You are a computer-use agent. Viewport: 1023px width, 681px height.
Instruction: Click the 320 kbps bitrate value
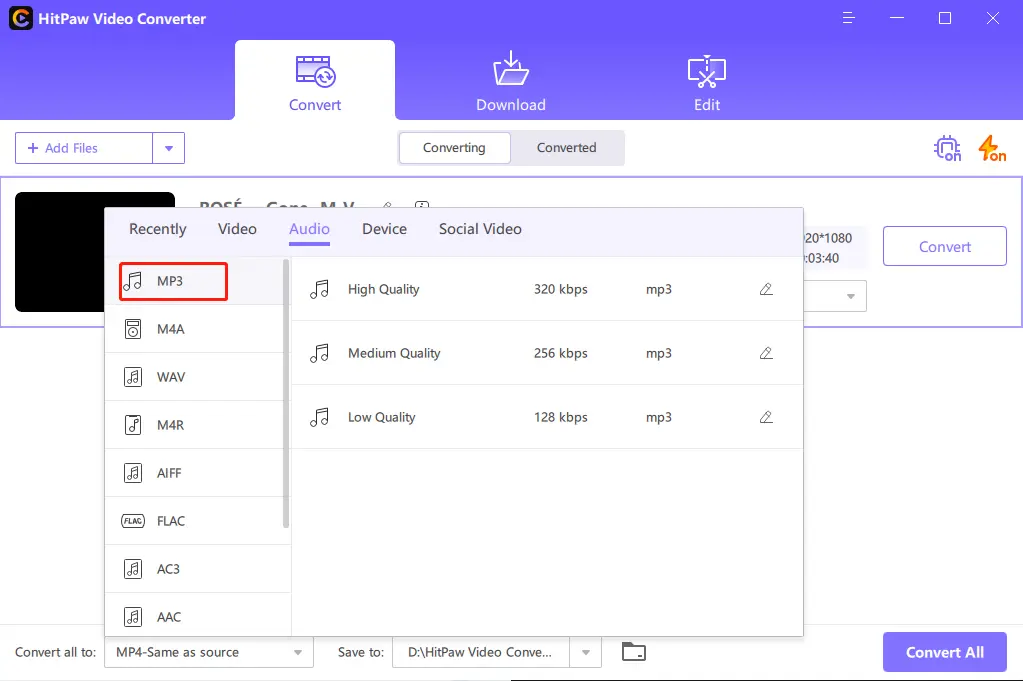point(560,289)
